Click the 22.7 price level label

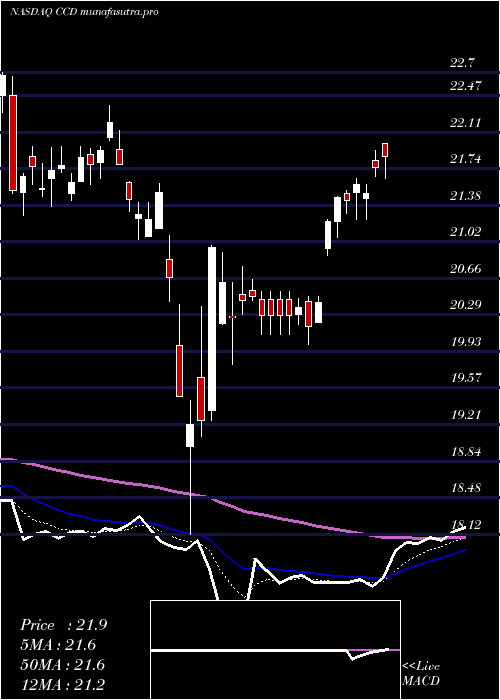tap(462, 63)
